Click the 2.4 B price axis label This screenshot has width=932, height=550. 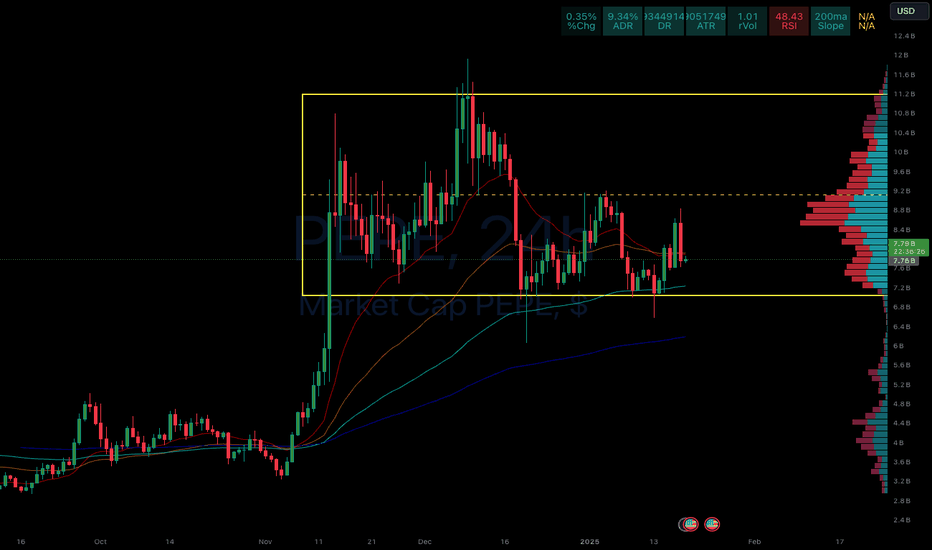902,520
